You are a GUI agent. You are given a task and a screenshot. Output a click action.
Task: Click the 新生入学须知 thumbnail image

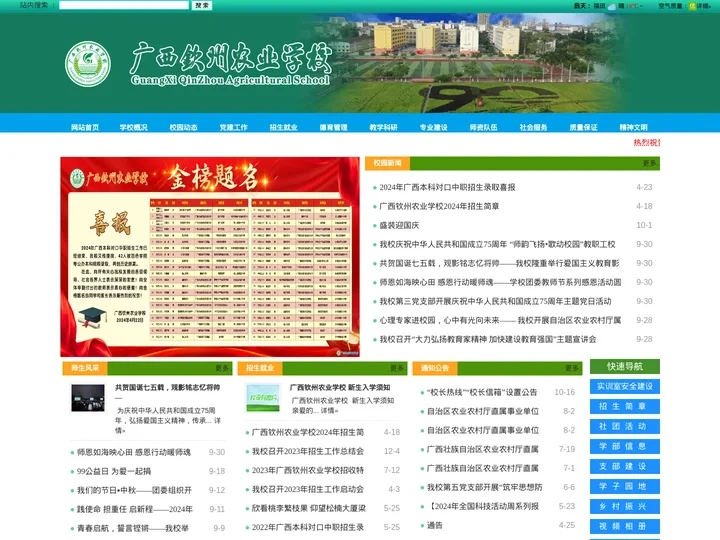(263, 398)
